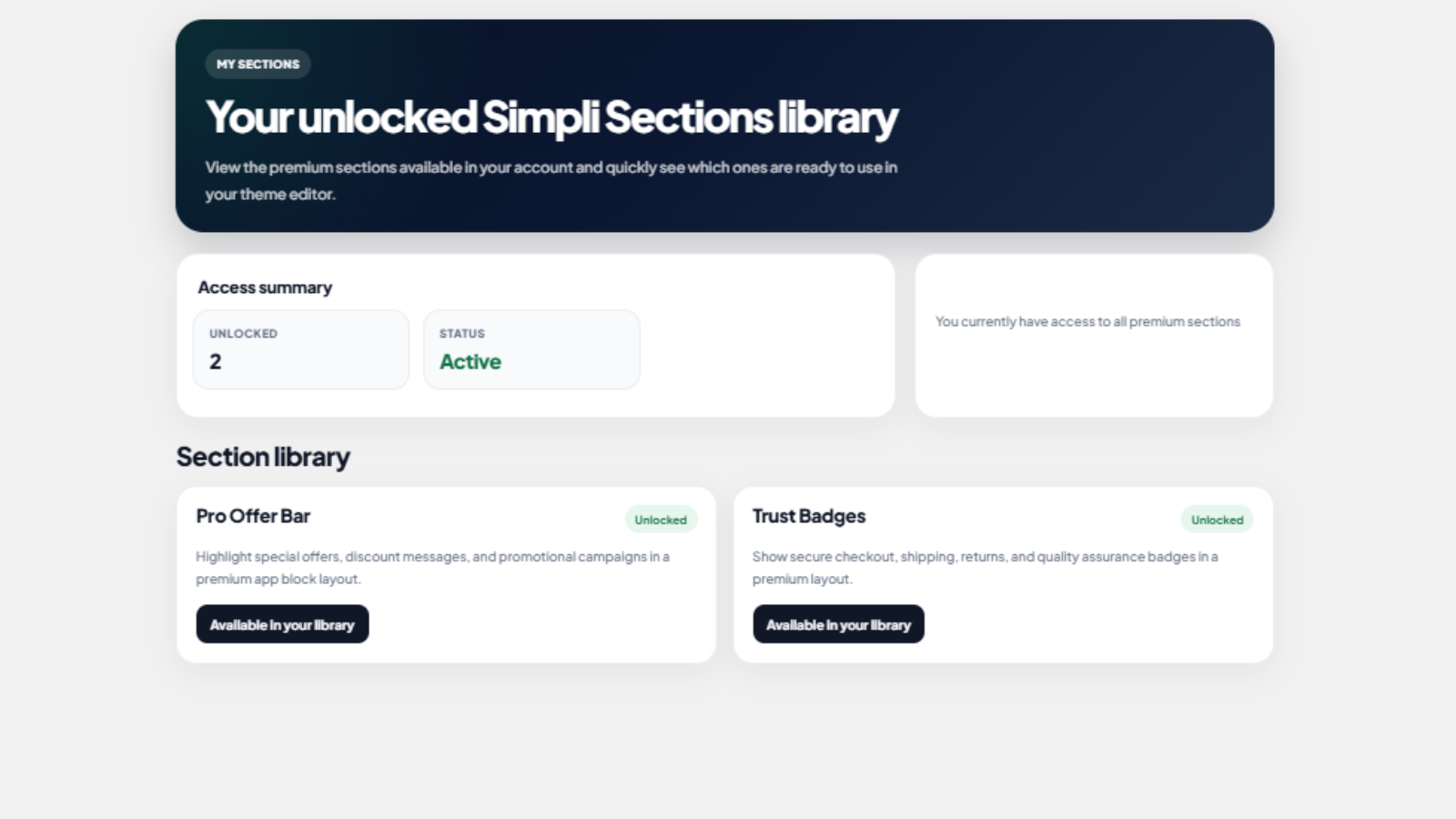Click the Your unlocked Simpli Sections library heading
Screen dimensions: 1456x819
(x=551, y=116)
